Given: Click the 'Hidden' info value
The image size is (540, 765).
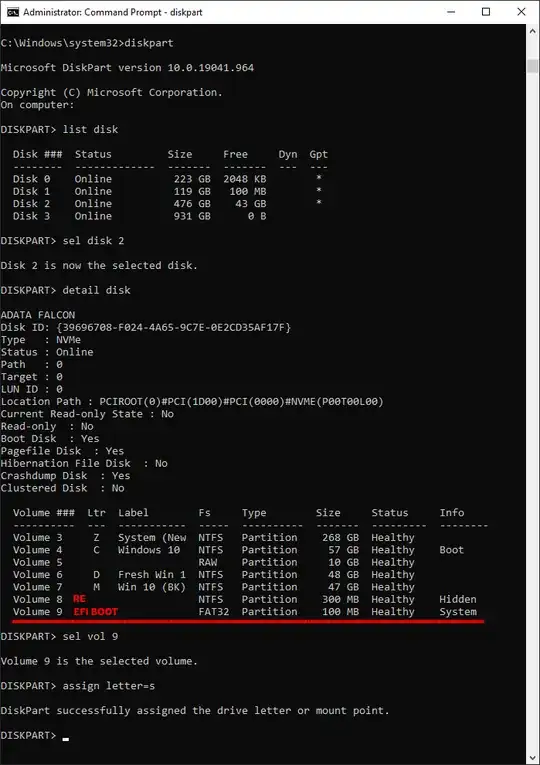Looking at the screenshot, I should 458,600.
